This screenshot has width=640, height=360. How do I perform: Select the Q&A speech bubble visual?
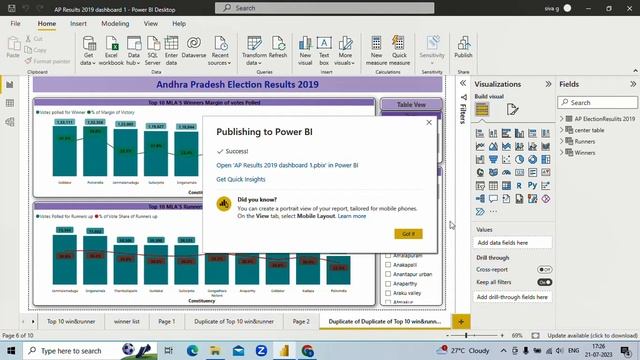click(493, 199)
